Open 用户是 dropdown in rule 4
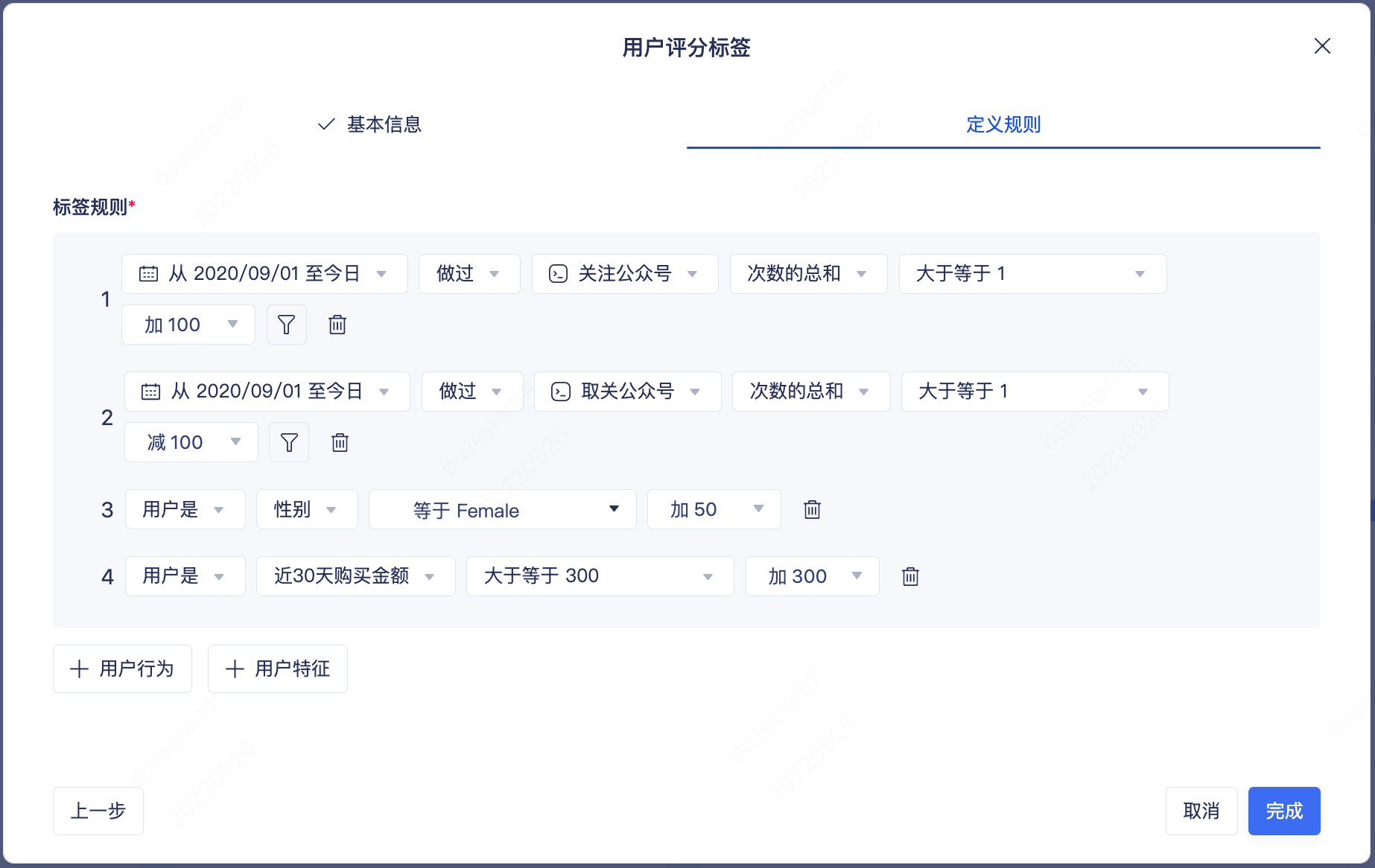 (x=185, y=576)
